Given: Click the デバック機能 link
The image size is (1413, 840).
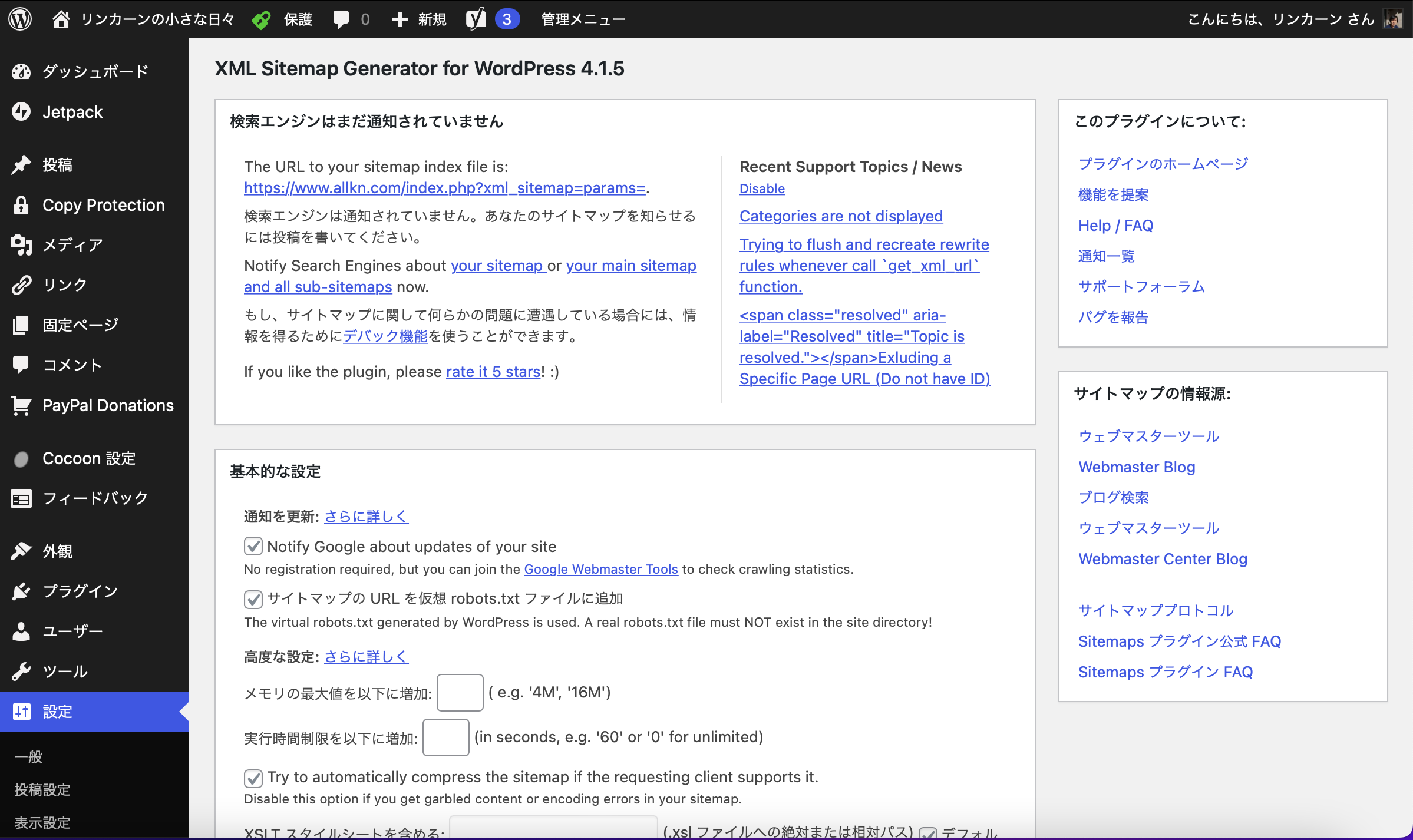Looking at the screenshot, I should [385, 336].
